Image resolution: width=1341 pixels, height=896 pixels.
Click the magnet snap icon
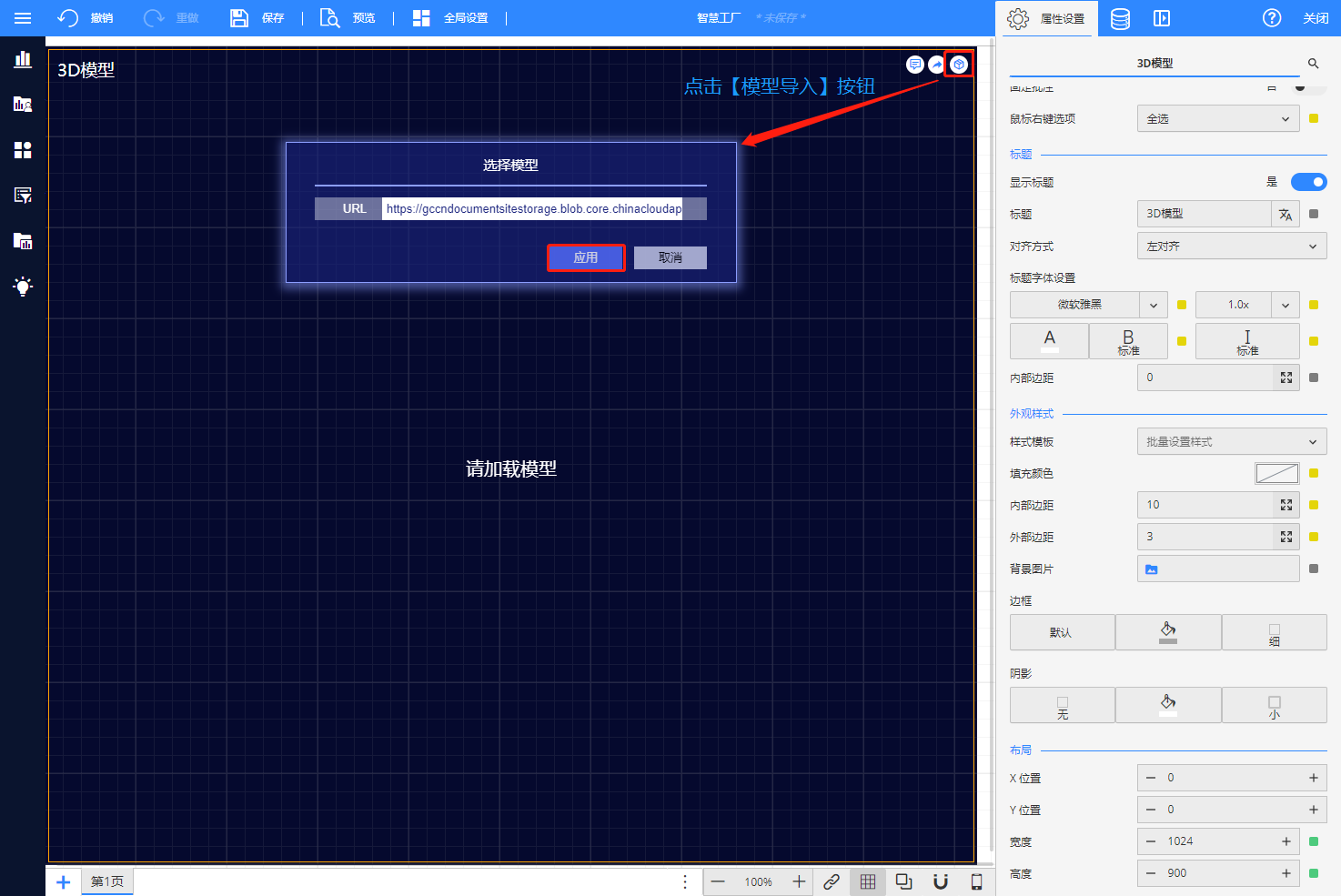pos(941,881)
